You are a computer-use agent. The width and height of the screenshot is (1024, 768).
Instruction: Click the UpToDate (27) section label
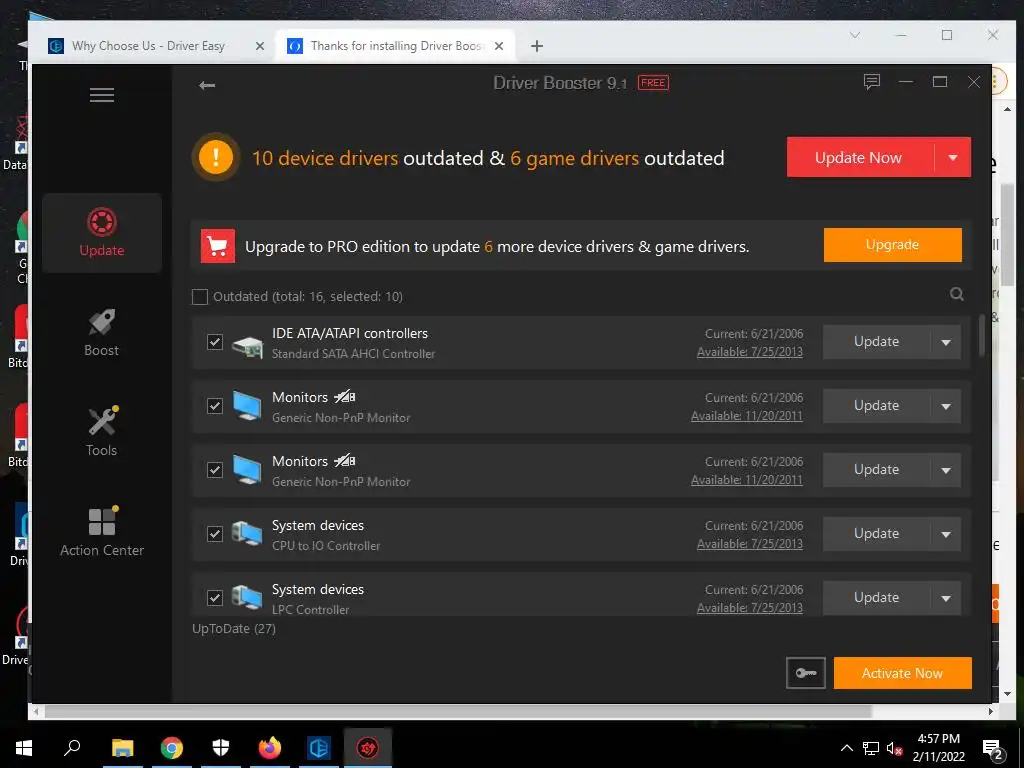click(234, 629)
